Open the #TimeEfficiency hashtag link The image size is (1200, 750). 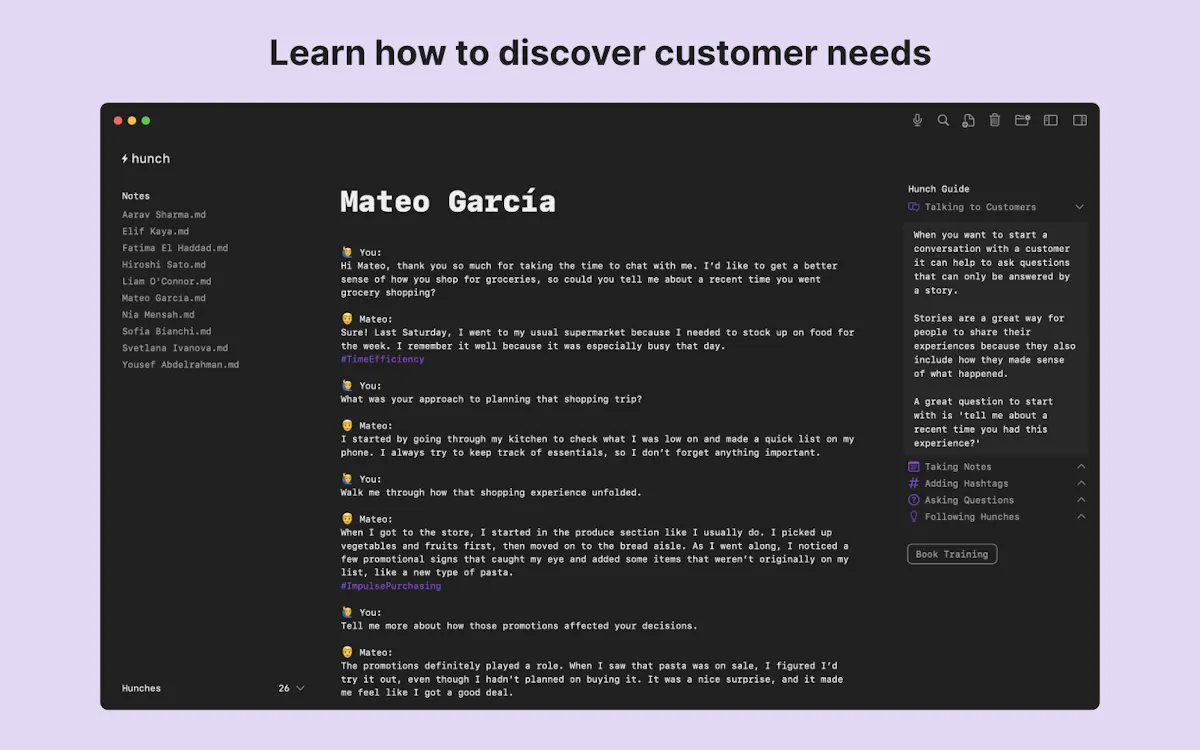[382, 359]
